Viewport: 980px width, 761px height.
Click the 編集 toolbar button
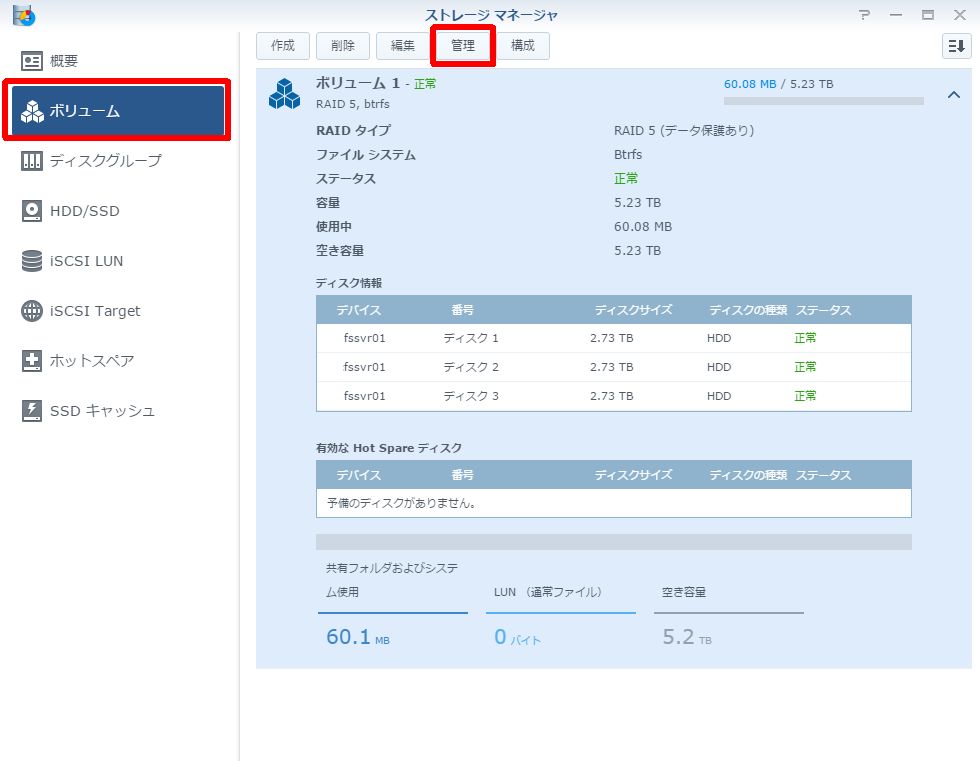[x=403, y=46]
